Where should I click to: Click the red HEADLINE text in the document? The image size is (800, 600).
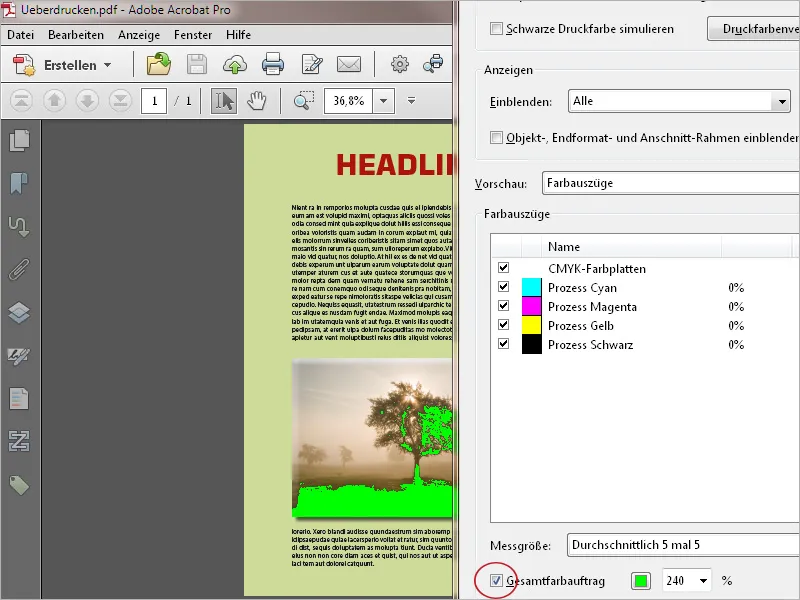tap(394, 165)
